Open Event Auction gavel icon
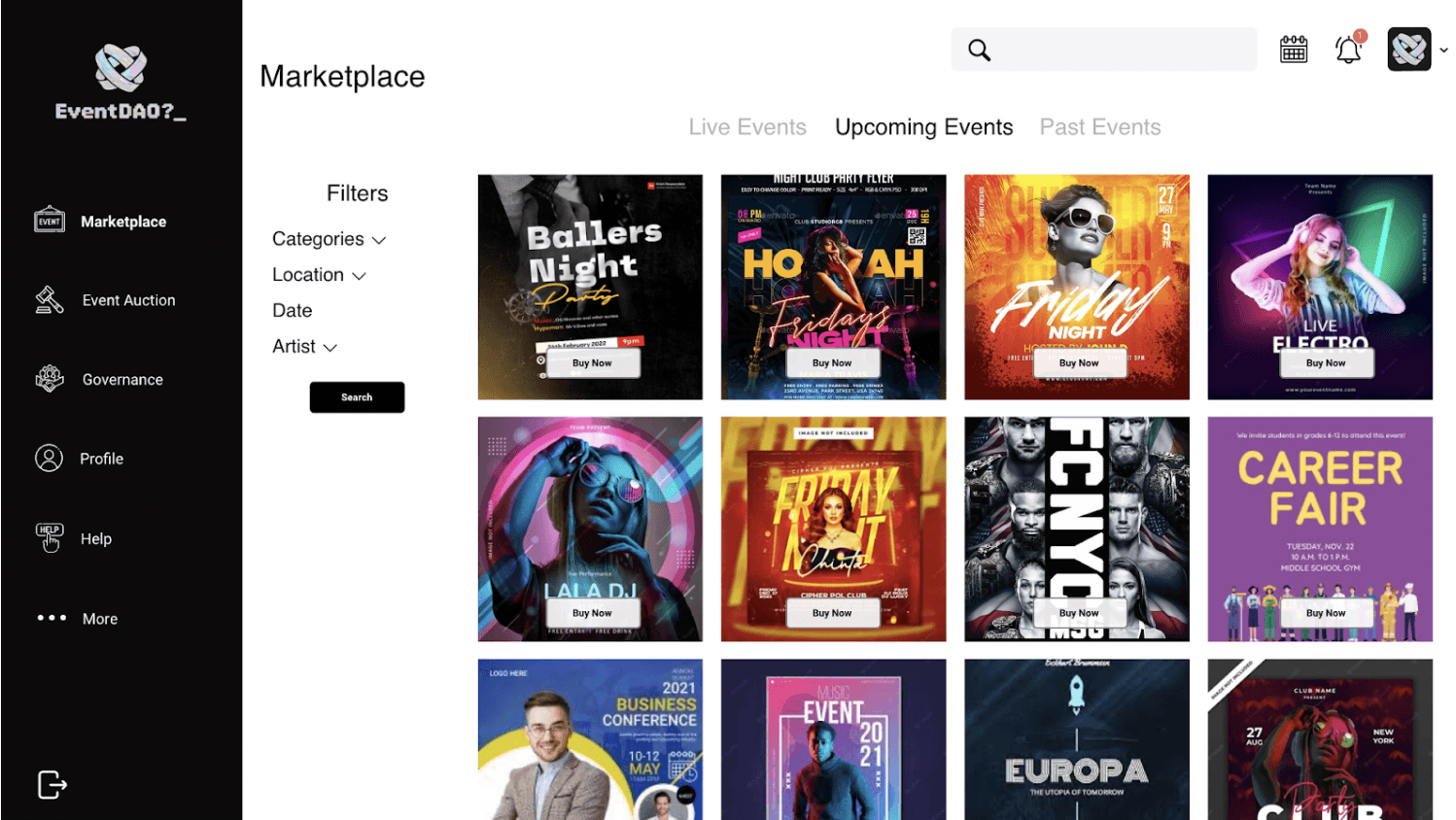Viewport: 1456px width, 820px height. tap(50, 300)
